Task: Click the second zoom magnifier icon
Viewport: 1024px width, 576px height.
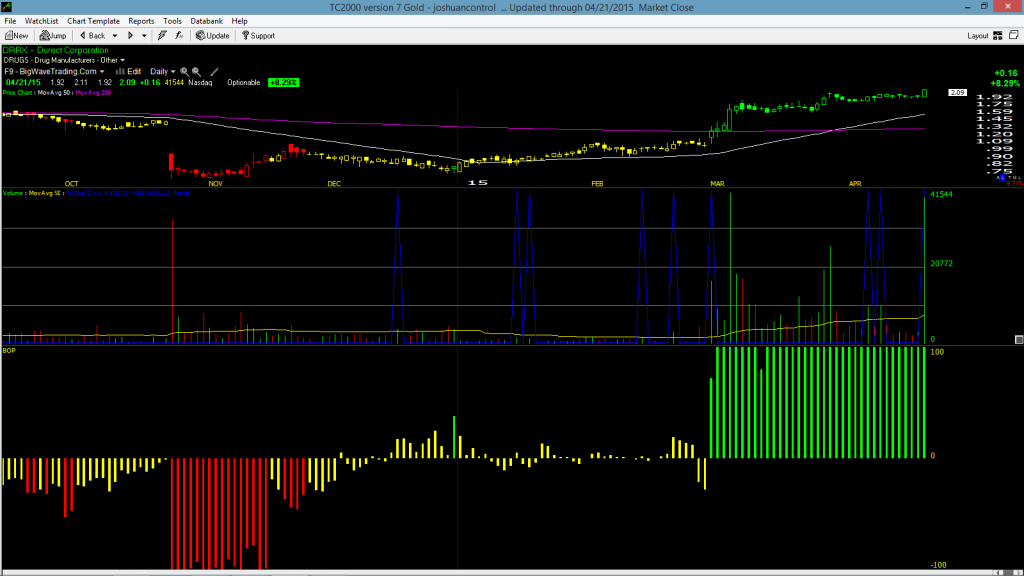Action: [196, 71]
